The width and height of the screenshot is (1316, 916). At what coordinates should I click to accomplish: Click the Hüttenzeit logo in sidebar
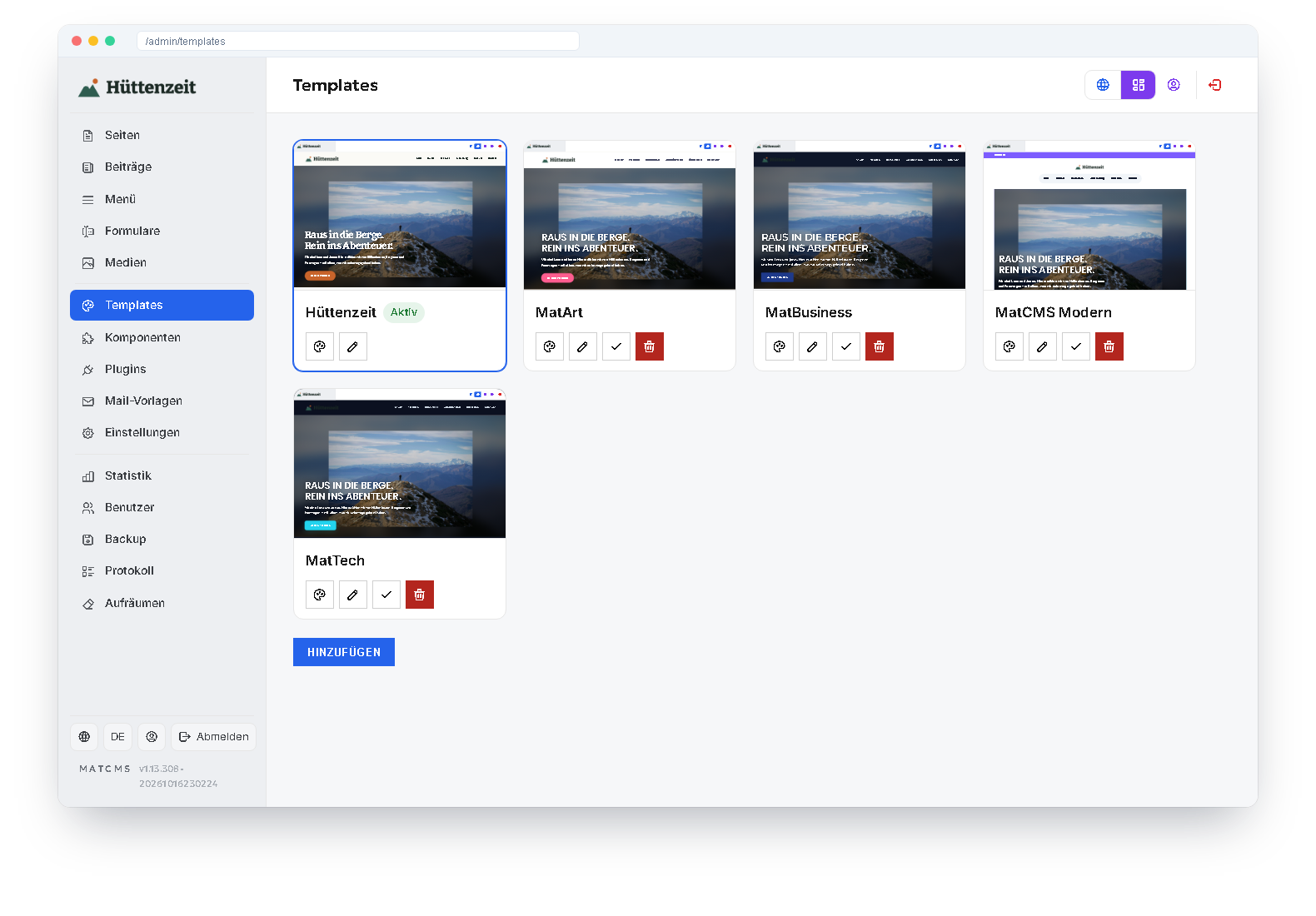tap(137, 87)
